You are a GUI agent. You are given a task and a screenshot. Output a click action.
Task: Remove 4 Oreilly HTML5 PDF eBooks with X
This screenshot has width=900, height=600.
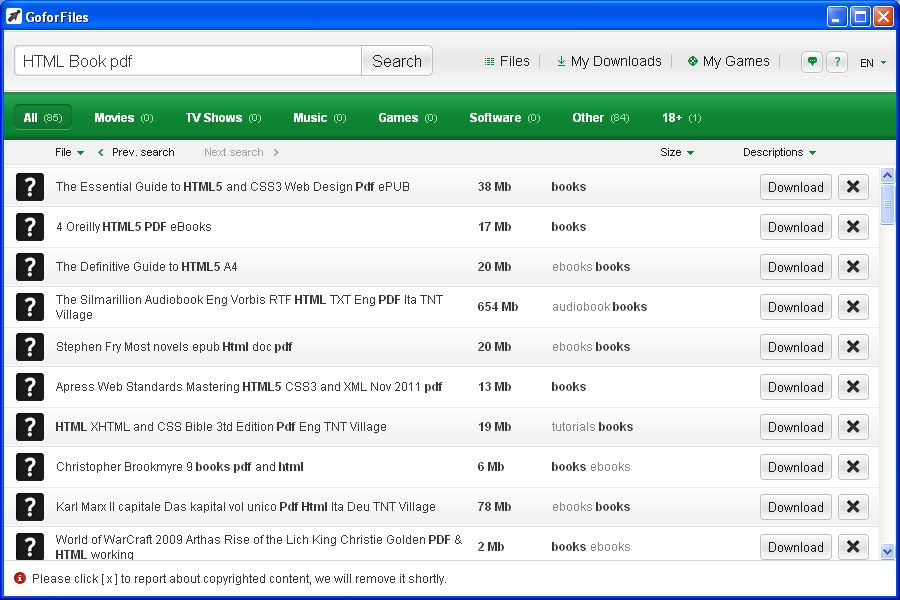tap(853, 227)
